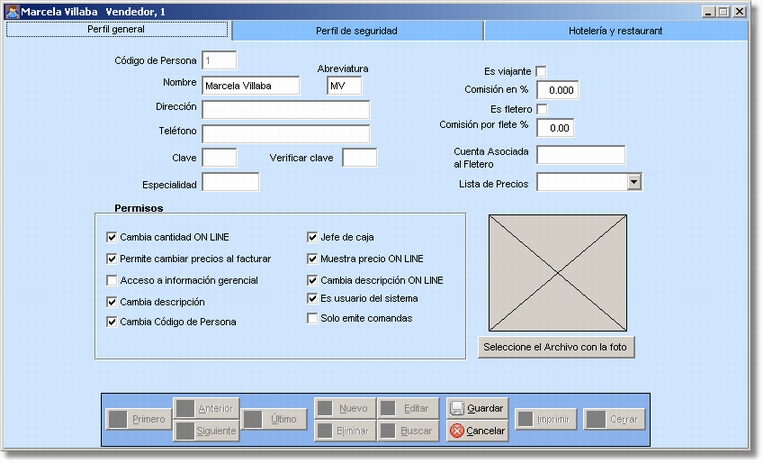Click into the Dirección text field

pos(286,109)
